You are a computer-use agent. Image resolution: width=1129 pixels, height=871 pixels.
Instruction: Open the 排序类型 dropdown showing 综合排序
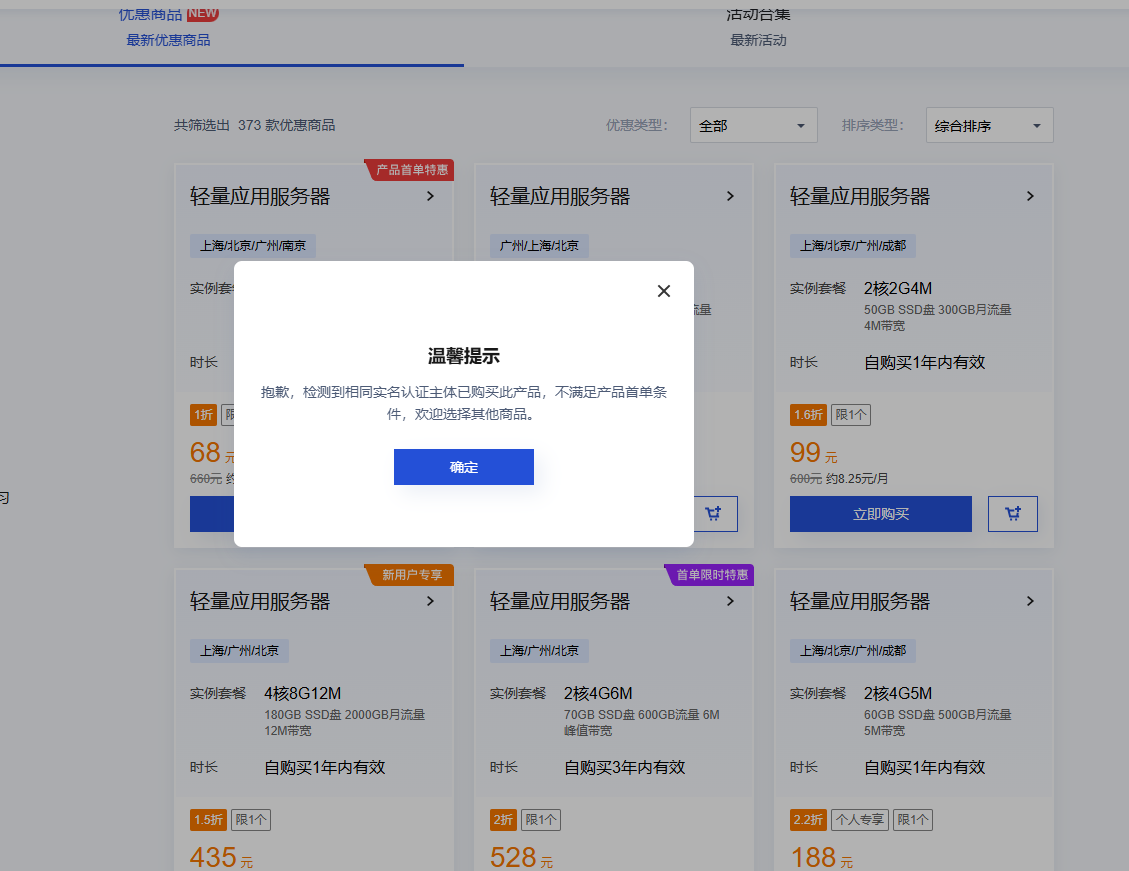click(x=989, y=125)
